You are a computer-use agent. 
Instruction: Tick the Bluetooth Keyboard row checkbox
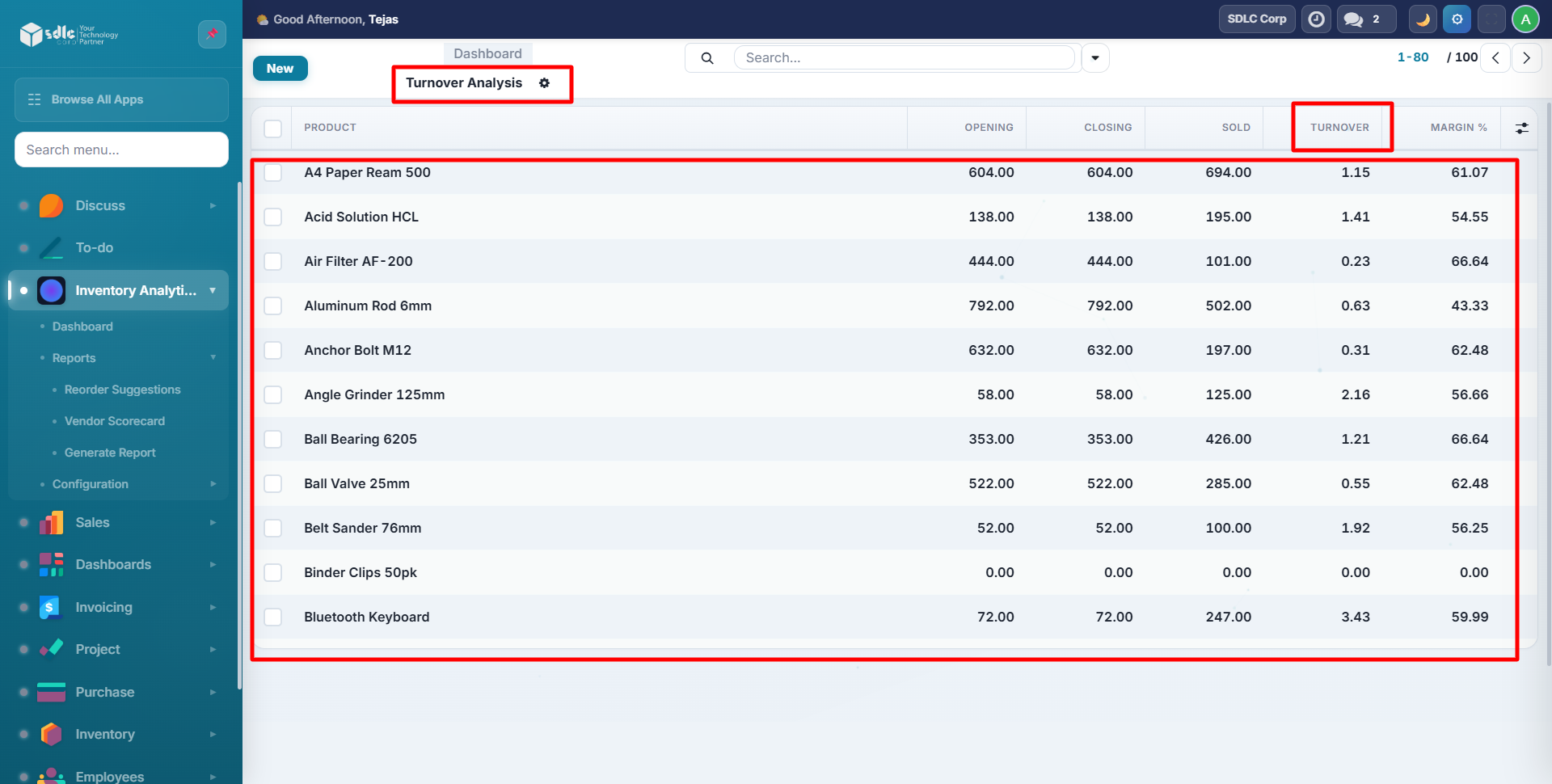[273, 618]
